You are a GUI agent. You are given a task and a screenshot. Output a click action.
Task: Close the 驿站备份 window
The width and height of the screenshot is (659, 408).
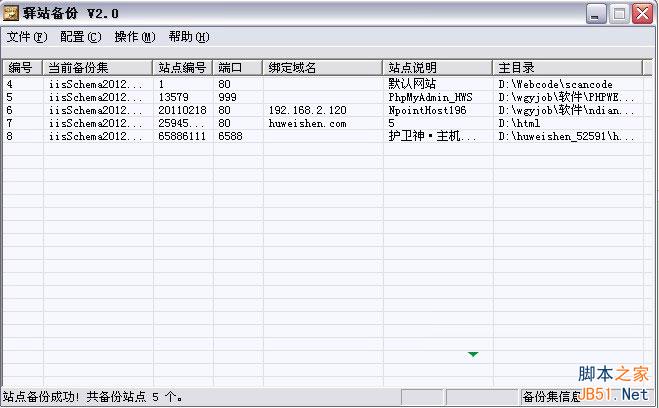pyautogui.click(x=643, y=14)
